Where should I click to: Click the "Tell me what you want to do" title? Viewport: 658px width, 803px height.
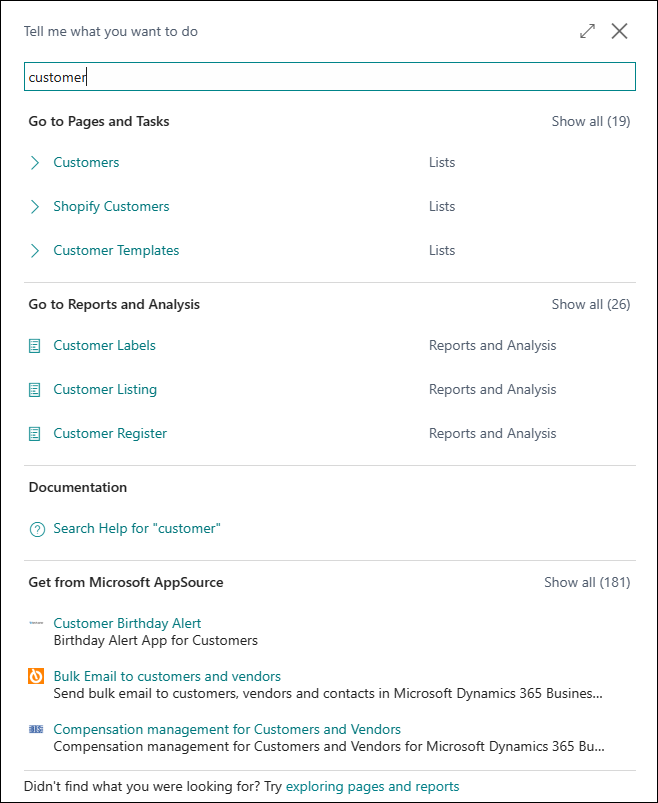pos(111,31)
